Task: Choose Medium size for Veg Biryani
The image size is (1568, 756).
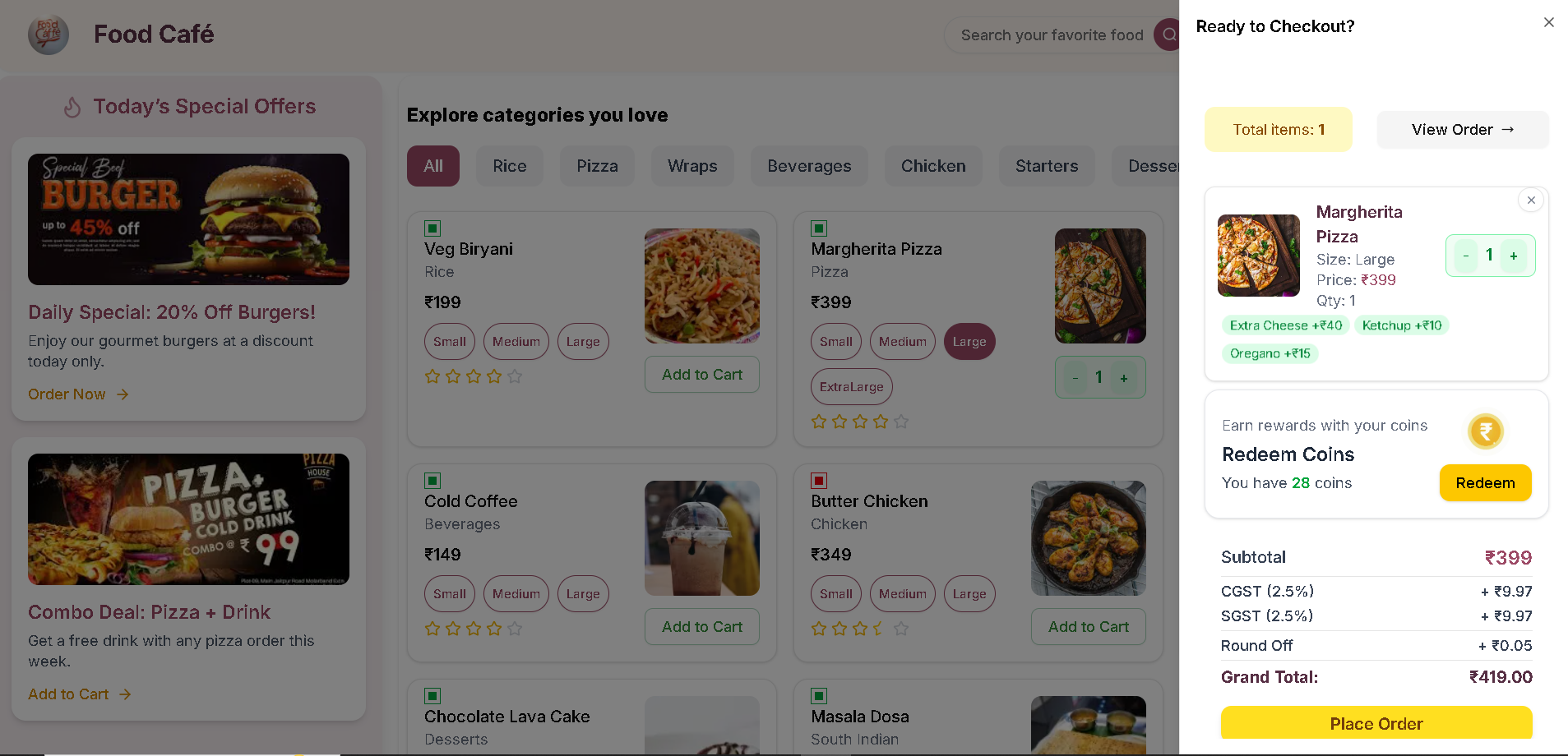Action: pos(516,342)
